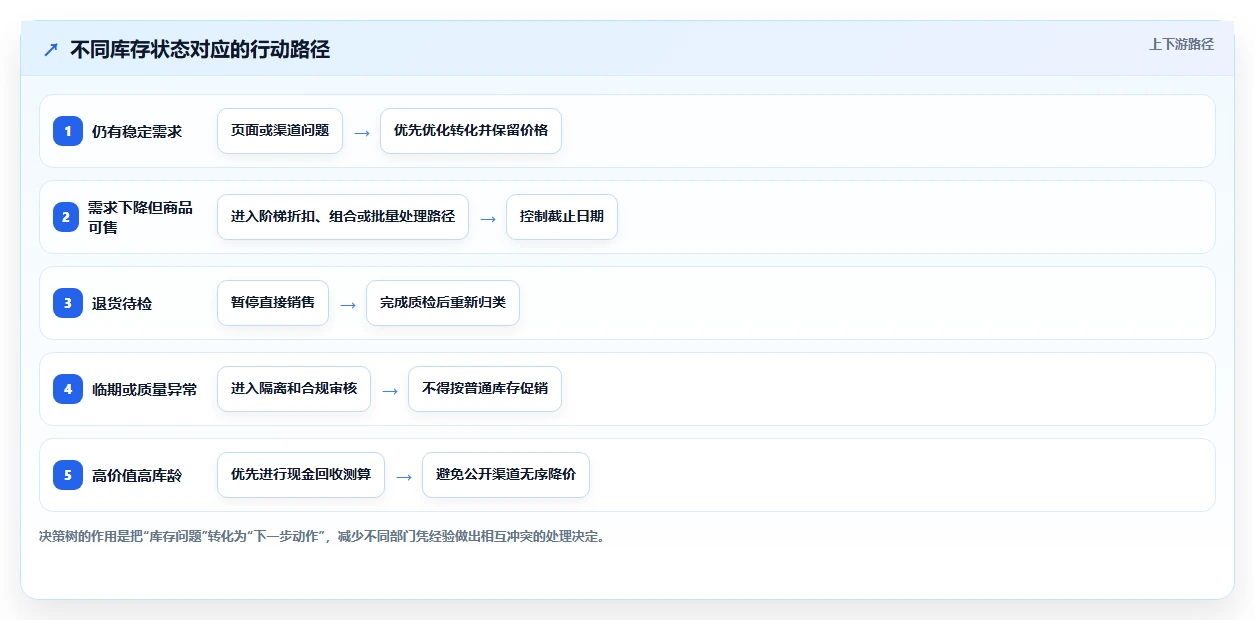Select the 优先进行现金回收测算 chip
The image size is (1255, 620).
[301, 475]
